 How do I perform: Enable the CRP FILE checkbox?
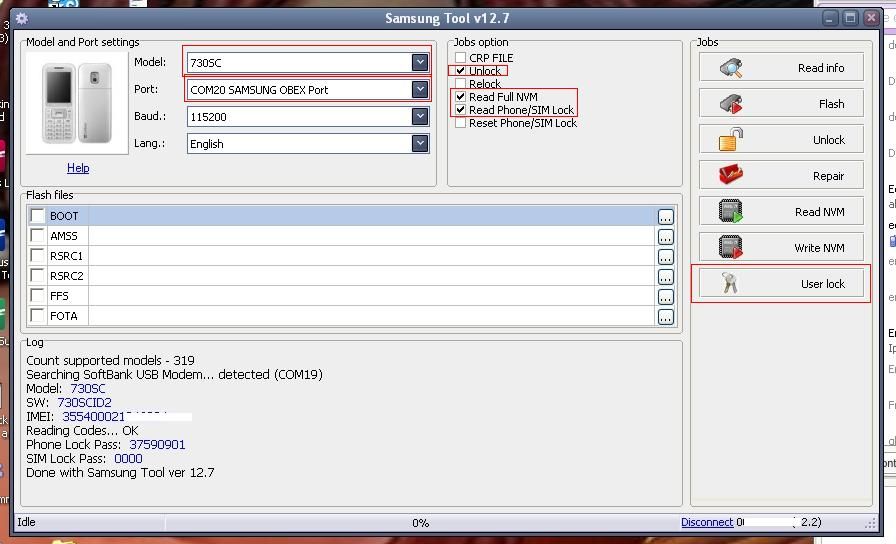(x=461, y=58)
